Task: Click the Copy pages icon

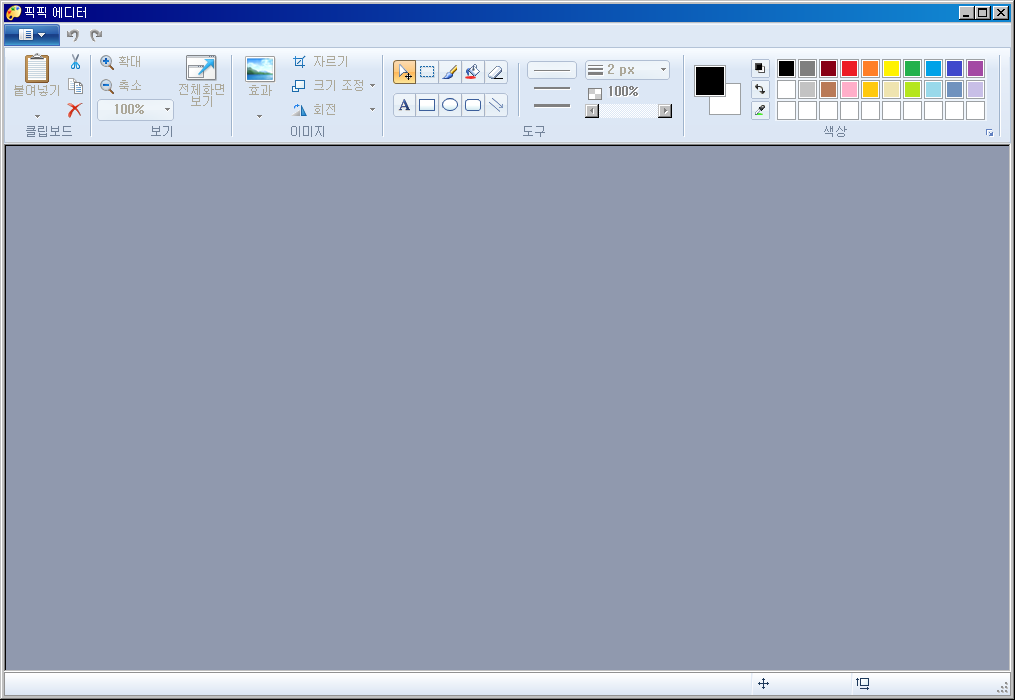Action: (x=75, y=86)
